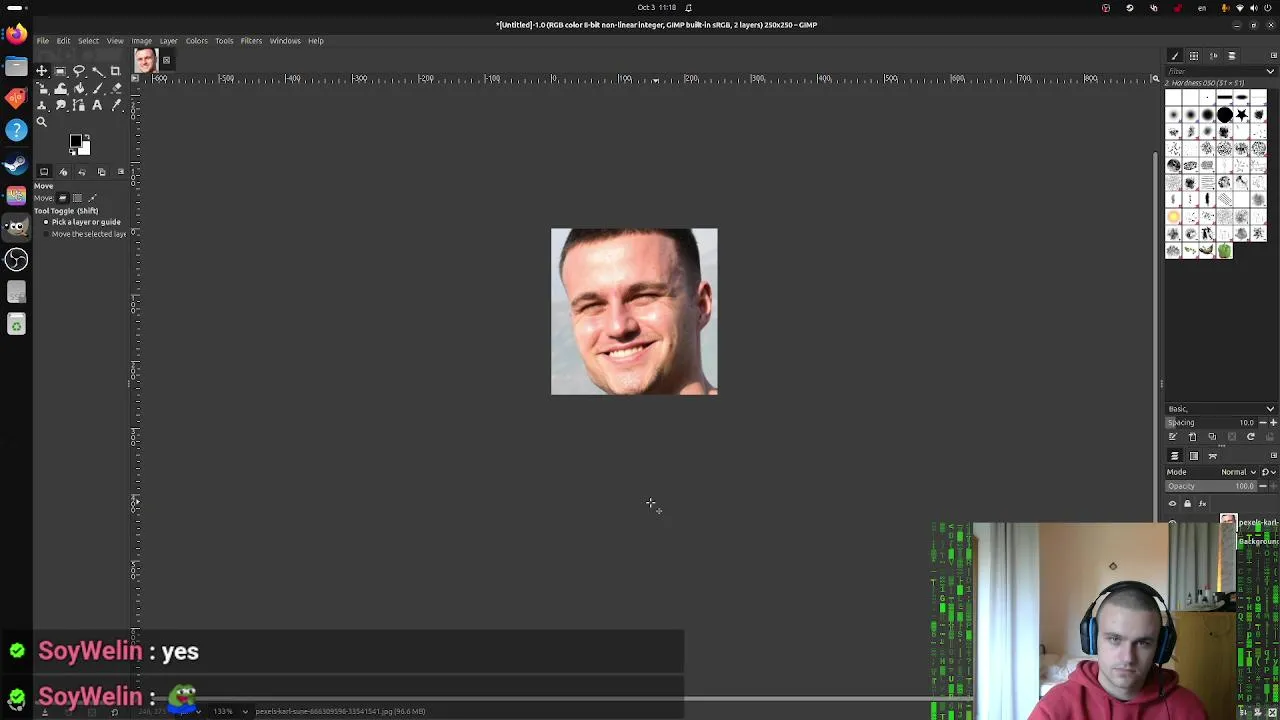Adjust the brush Spacing slider
This screenshot has width=1280, height=720.
(1212, 423)
